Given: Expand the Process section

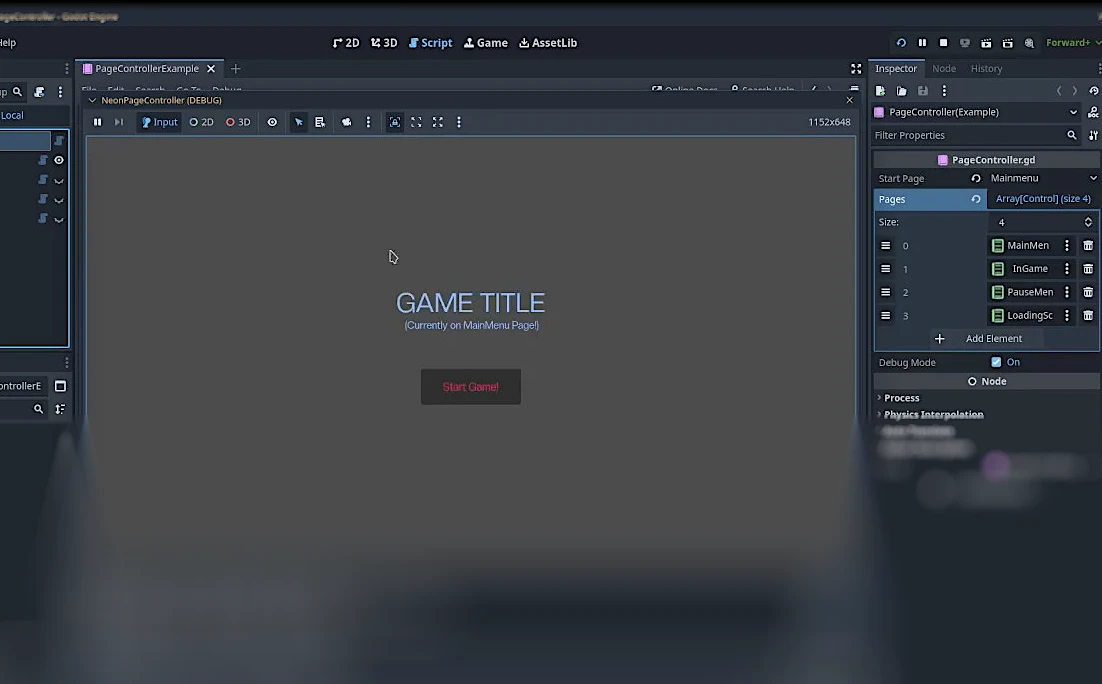Looking at the screenshot, I should [x=901, y=398].
